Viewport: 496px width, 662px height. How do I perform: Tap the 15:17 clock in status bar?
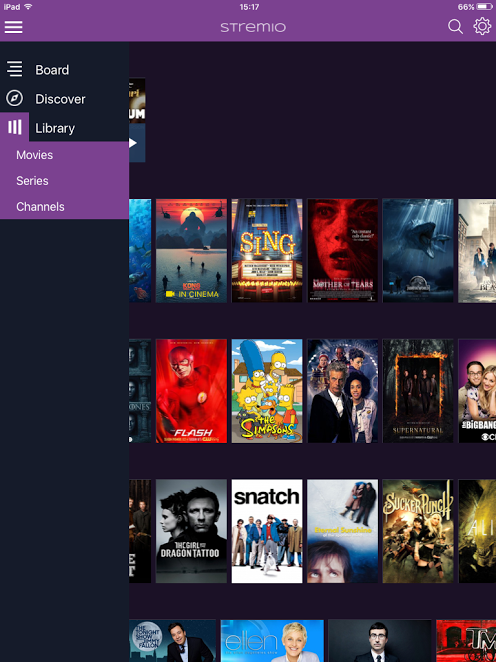click(x=249, y=7)
